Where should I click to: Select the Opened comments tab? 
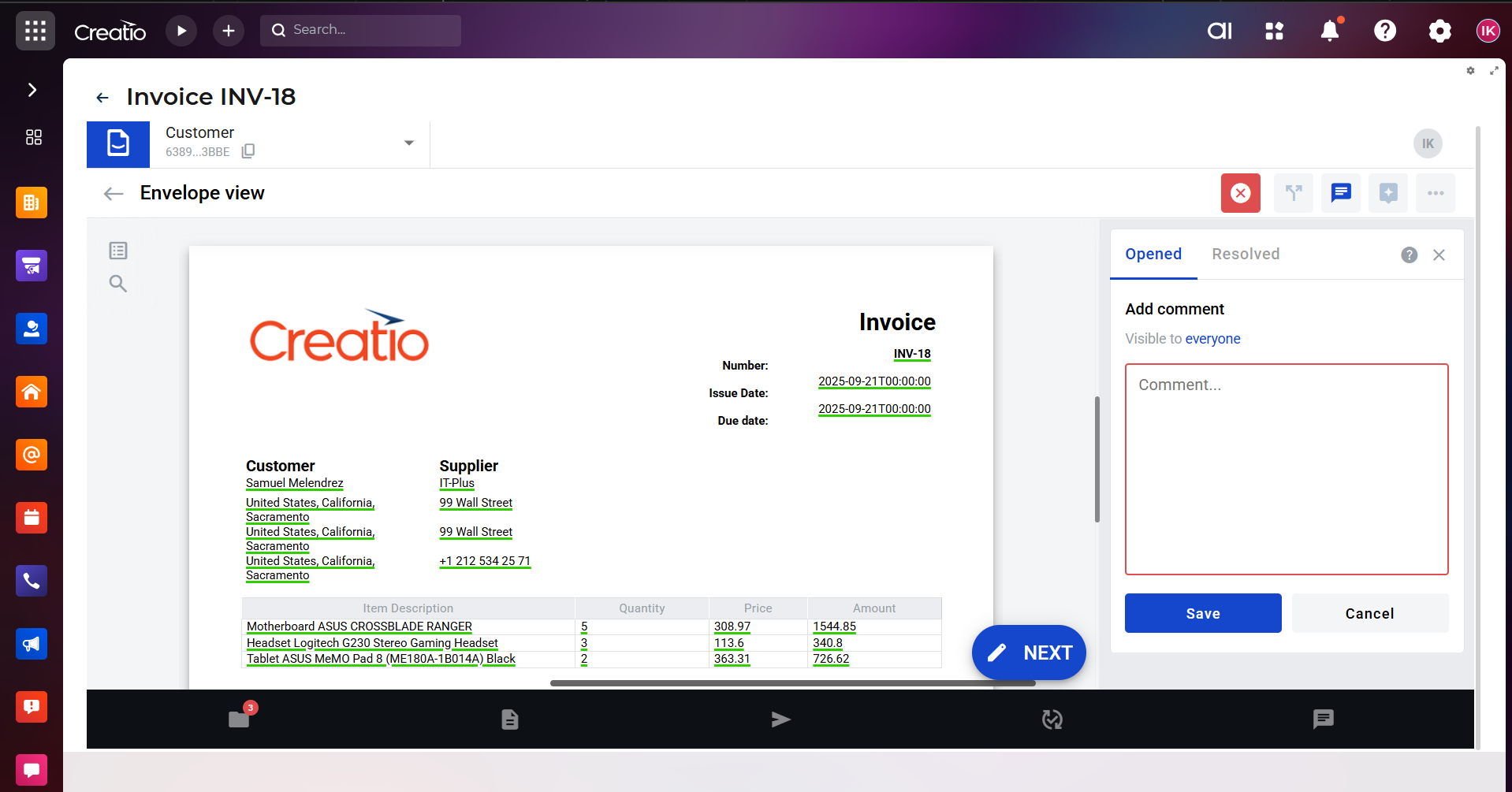tap(1153, 254)
